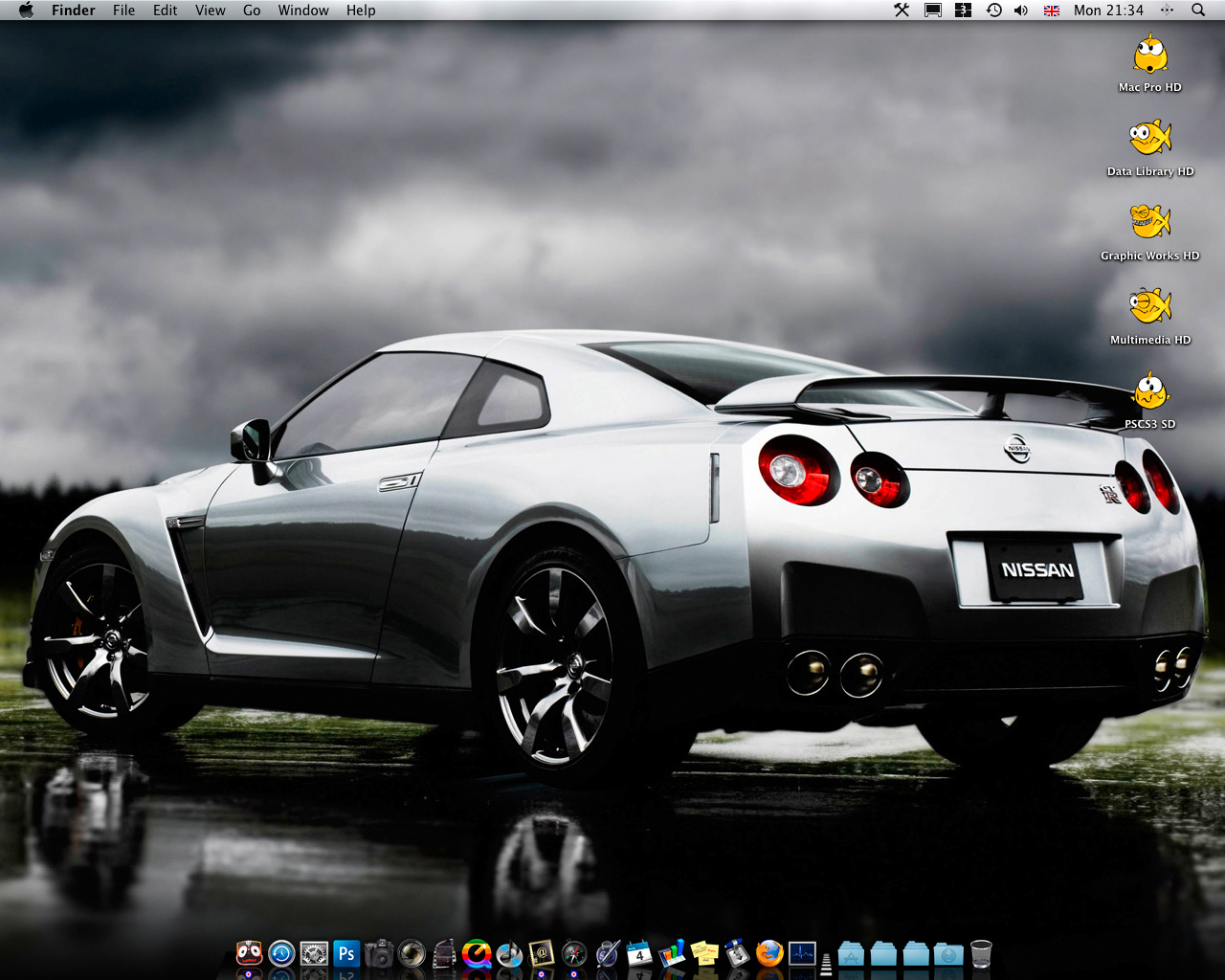Open the Apple menu
Screen dimensions: 1225x980
click(x=26, y=11)
